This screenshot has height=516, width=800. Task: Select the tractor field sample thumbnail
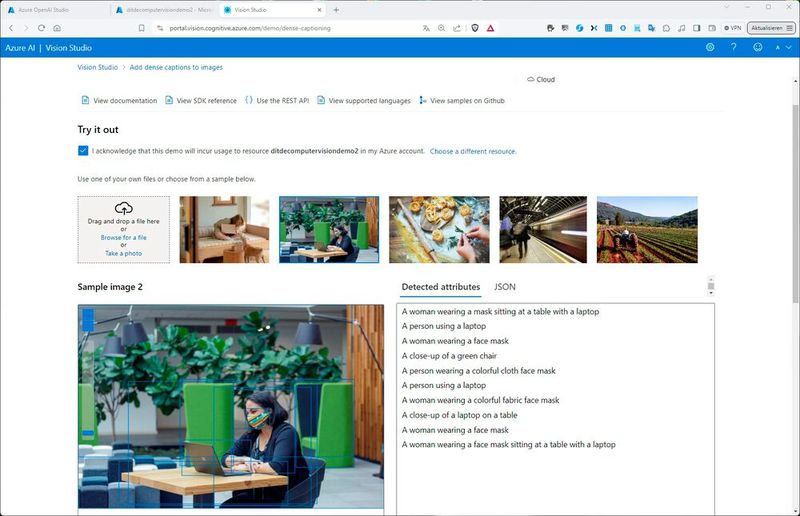point(647,230)
